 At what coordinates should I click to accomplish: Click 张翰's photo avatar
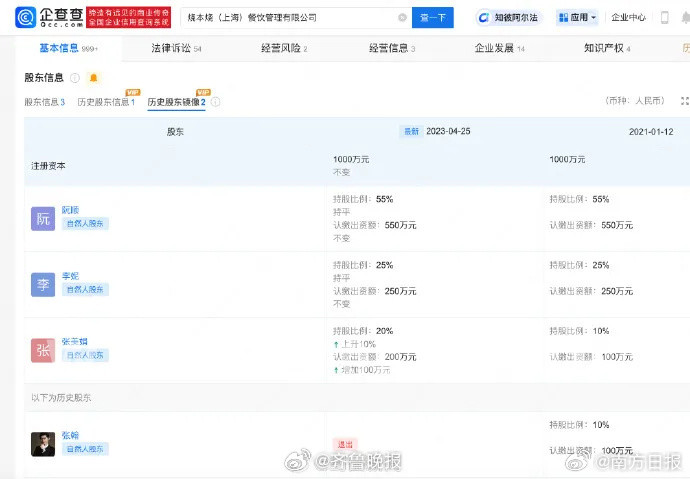click(x=43, y=444)
